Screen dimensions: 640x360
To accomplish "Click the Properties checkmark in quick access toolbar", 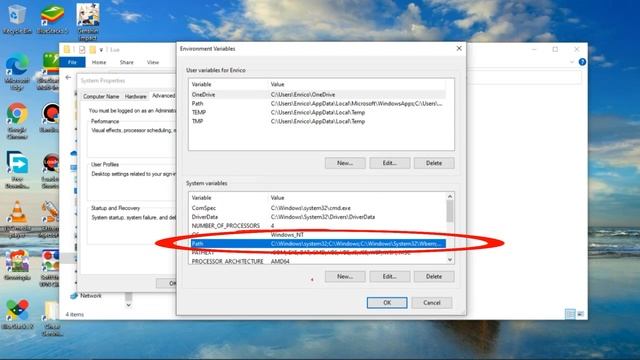I will [82, 50].
